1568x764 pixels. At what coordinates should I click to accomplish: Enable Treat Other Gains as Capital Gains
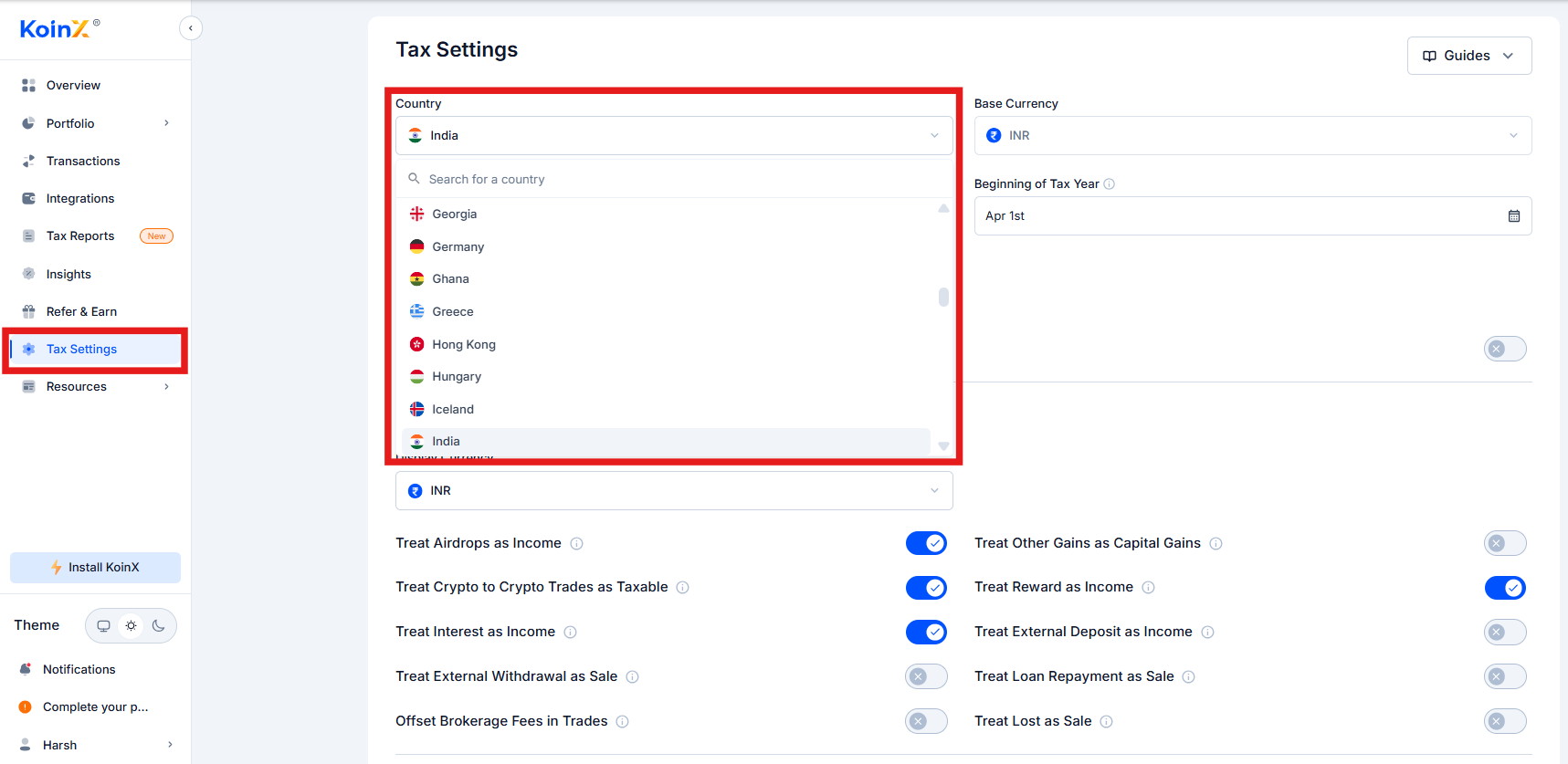[x=1505, y=543]
